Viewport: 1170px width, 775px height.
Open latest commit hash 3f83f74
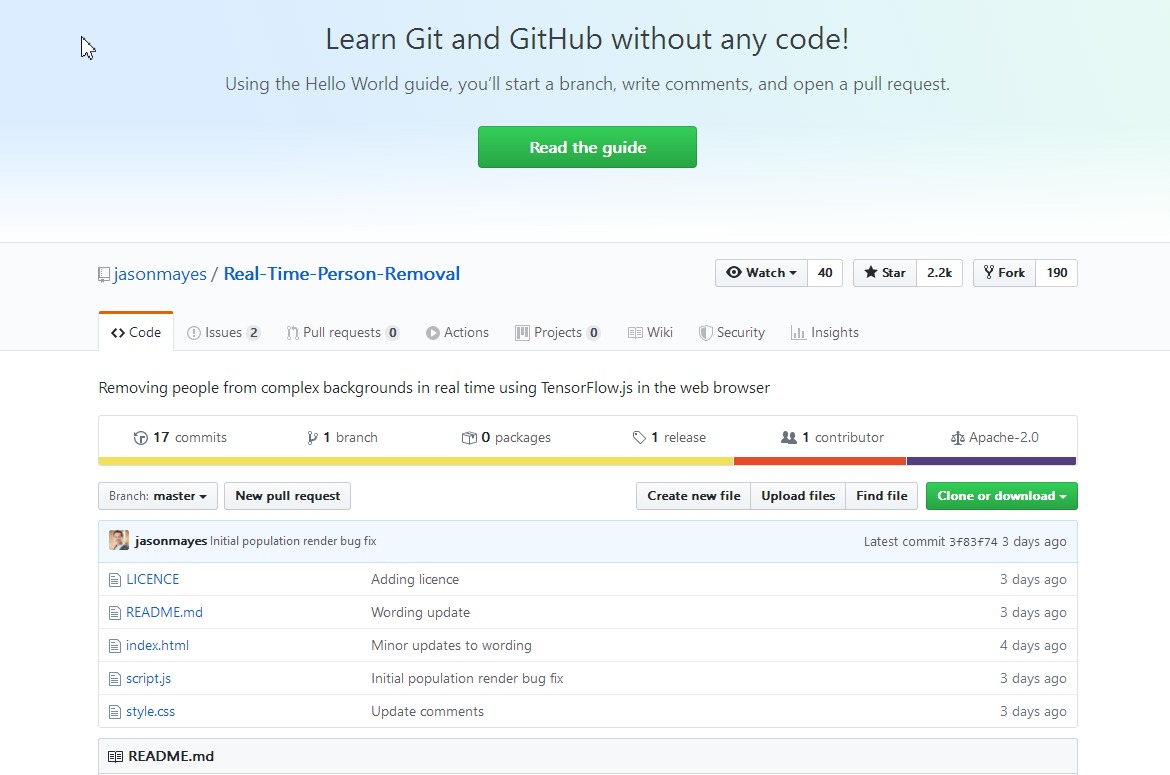tap(973, 542)
